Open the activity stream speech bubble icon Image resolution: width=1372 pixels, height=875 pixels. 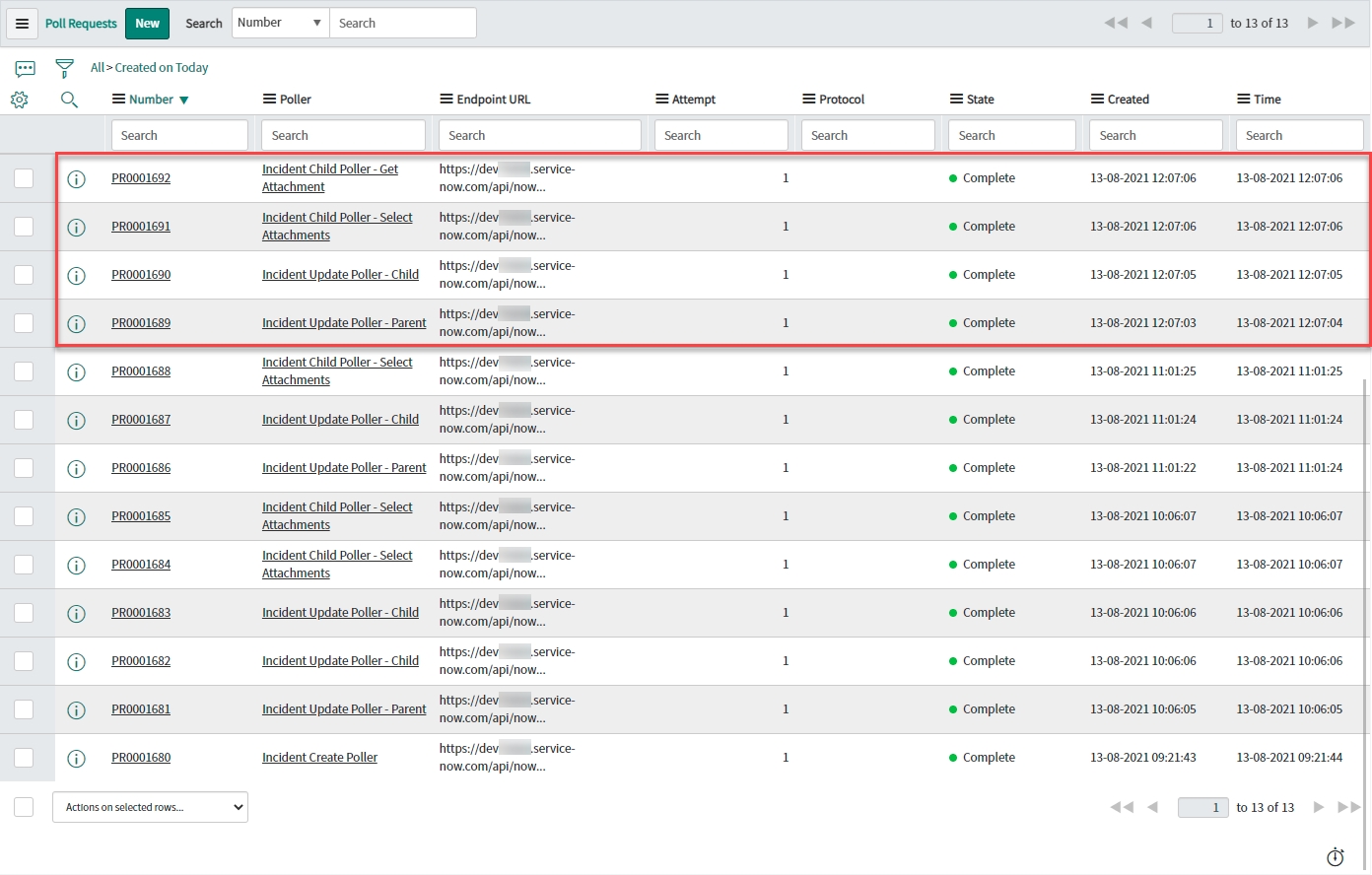(26, 68)
